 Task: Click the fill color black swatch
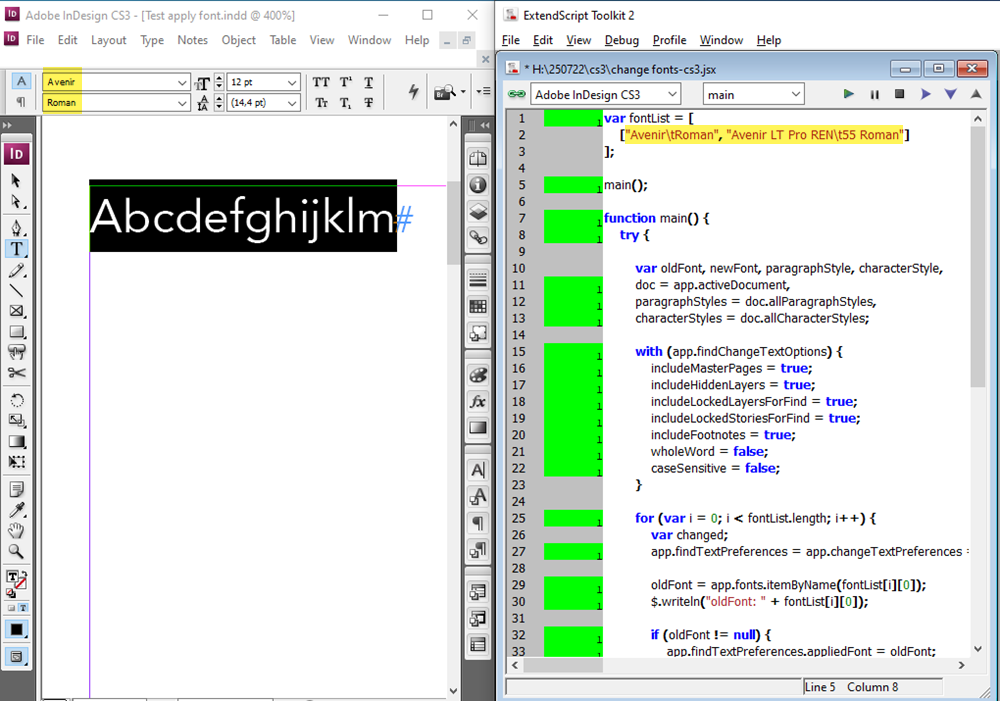(x=16, y=630)
